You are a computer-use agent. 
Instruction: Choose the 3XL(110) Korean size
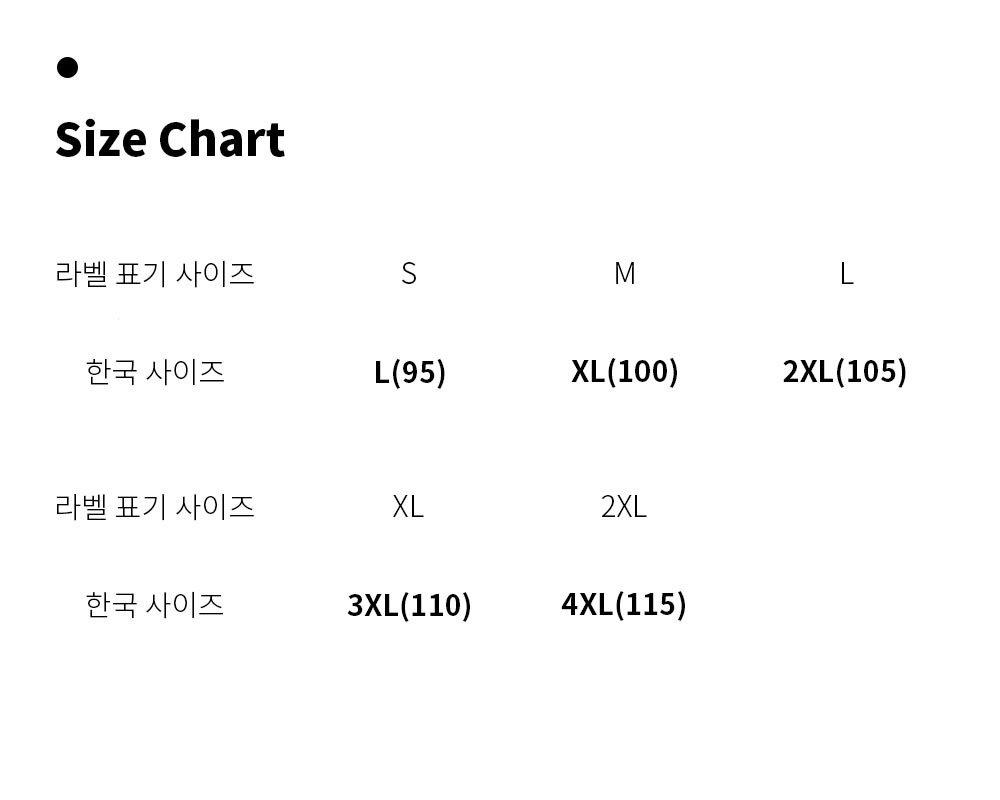[x=409, y=605]
